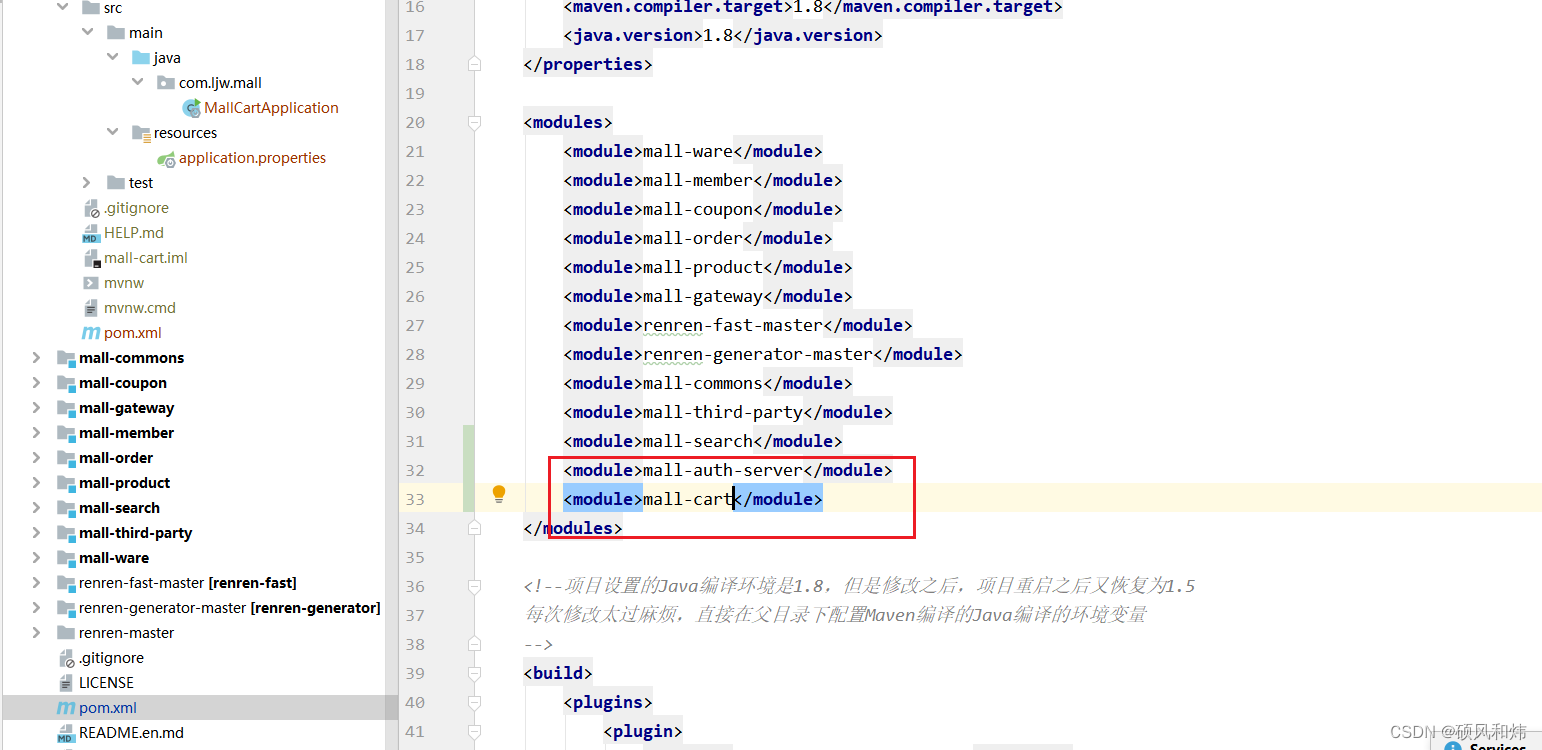
Task: Click the renren-master folder icon
Action: 66,633
